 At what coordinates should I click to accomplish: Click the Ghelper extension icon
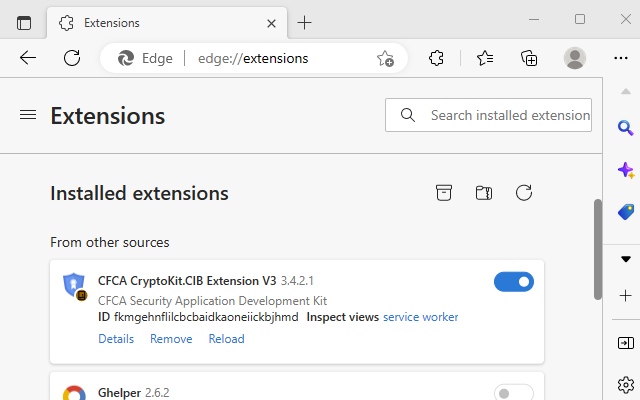[x=74, y=393]
